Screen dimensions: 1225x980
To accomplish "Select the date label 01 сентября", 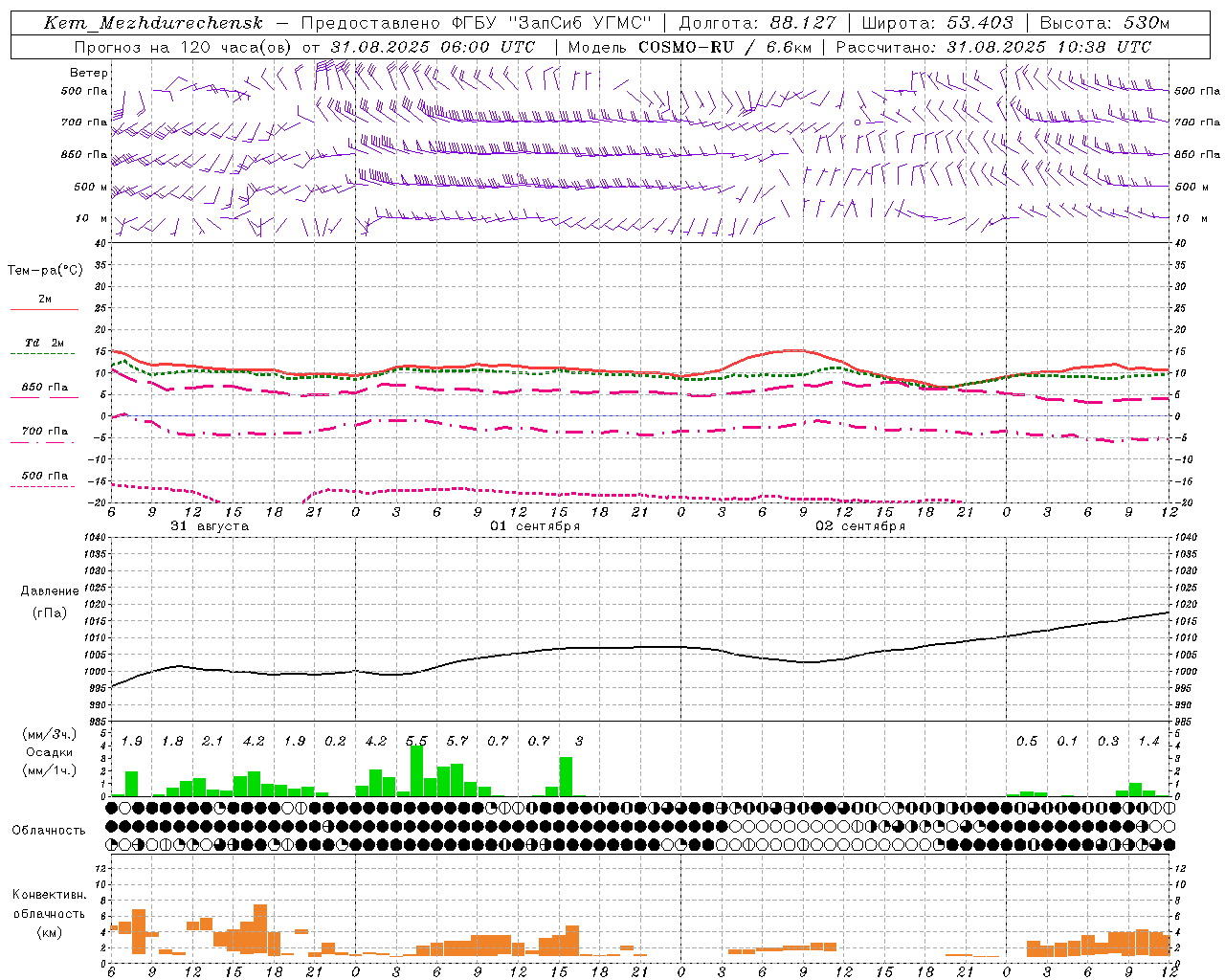I will [535, 526].
